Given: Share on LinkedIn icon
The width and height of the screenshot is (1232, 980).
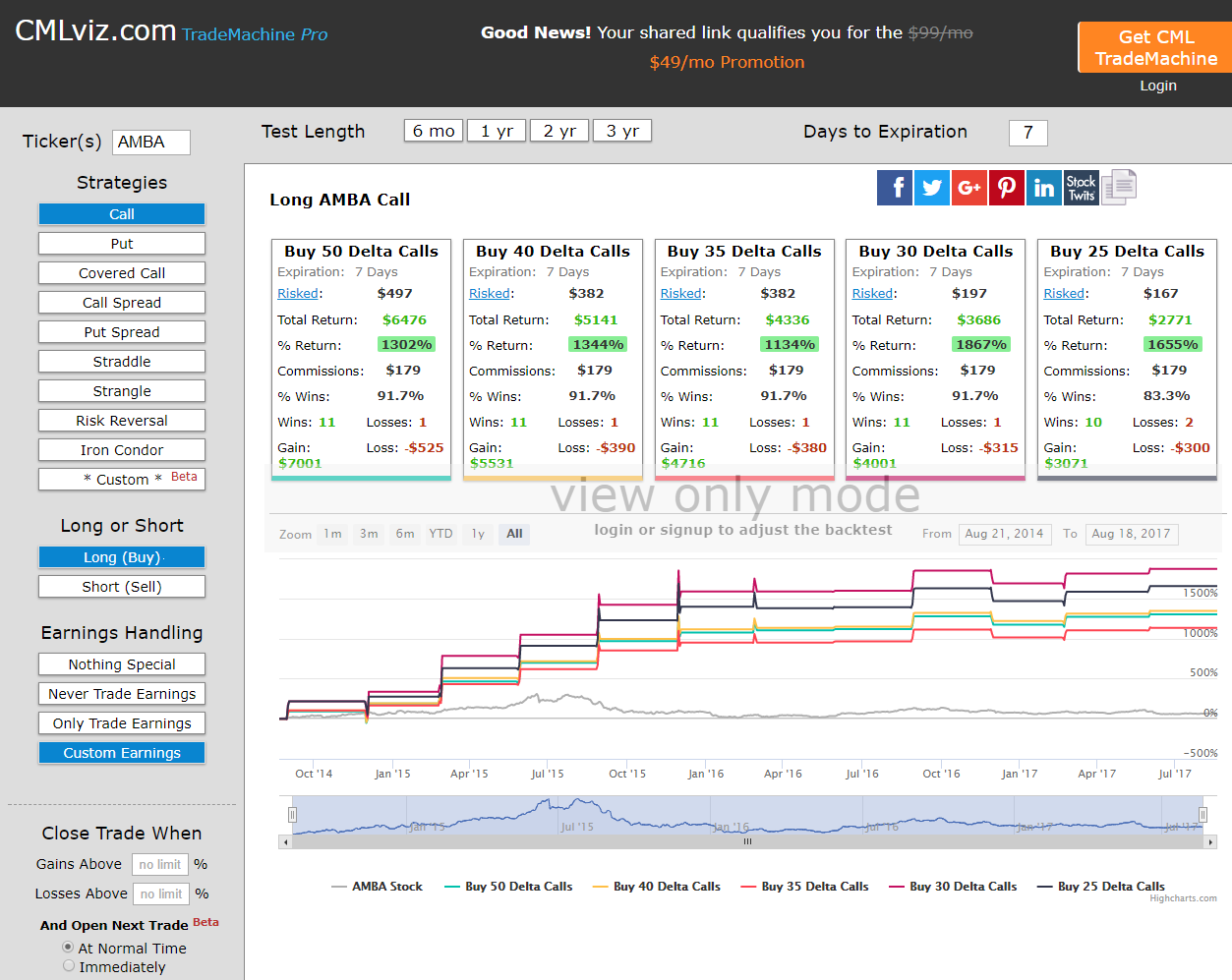Looking at the screenshot, I should click(1044, 187).
